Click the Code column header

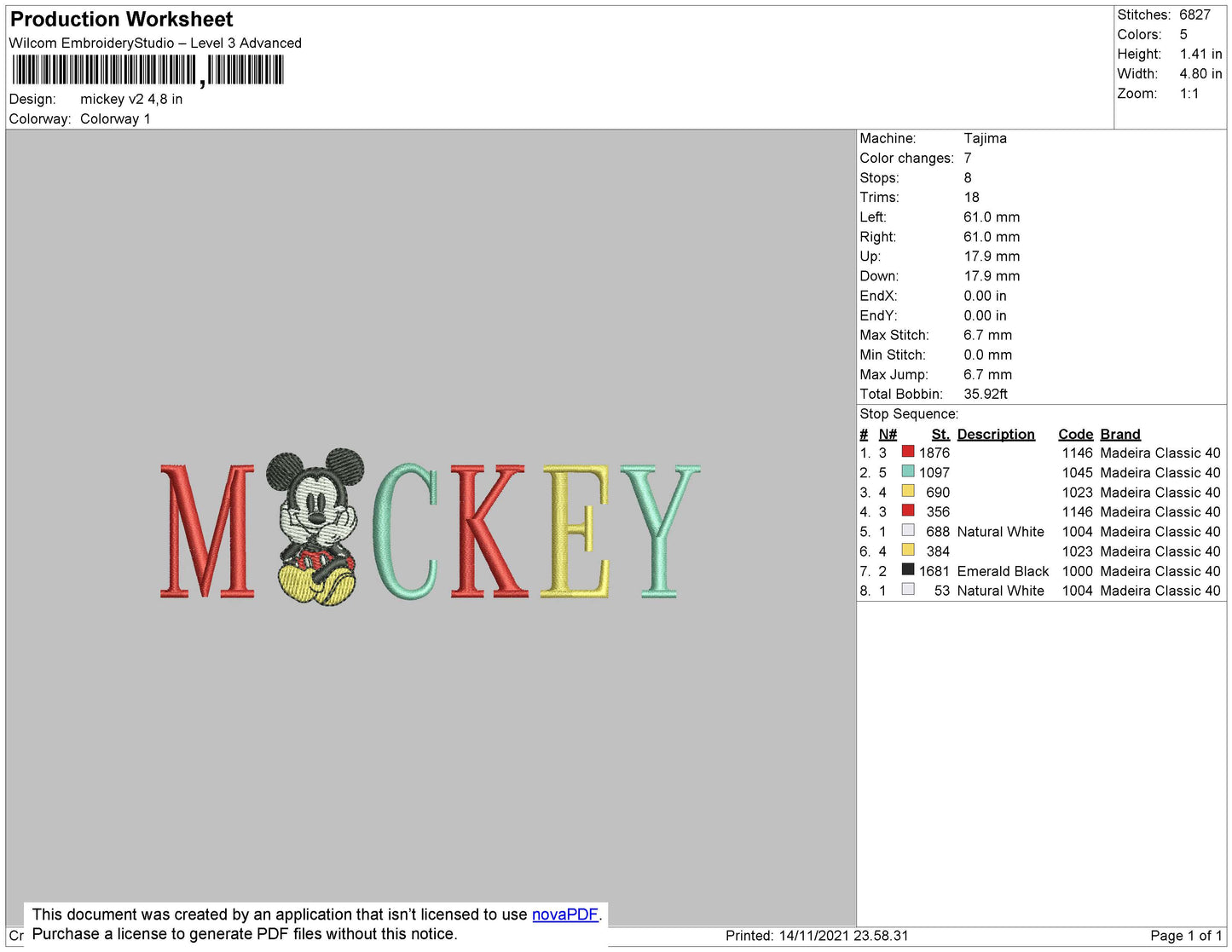pos(1075,434)
